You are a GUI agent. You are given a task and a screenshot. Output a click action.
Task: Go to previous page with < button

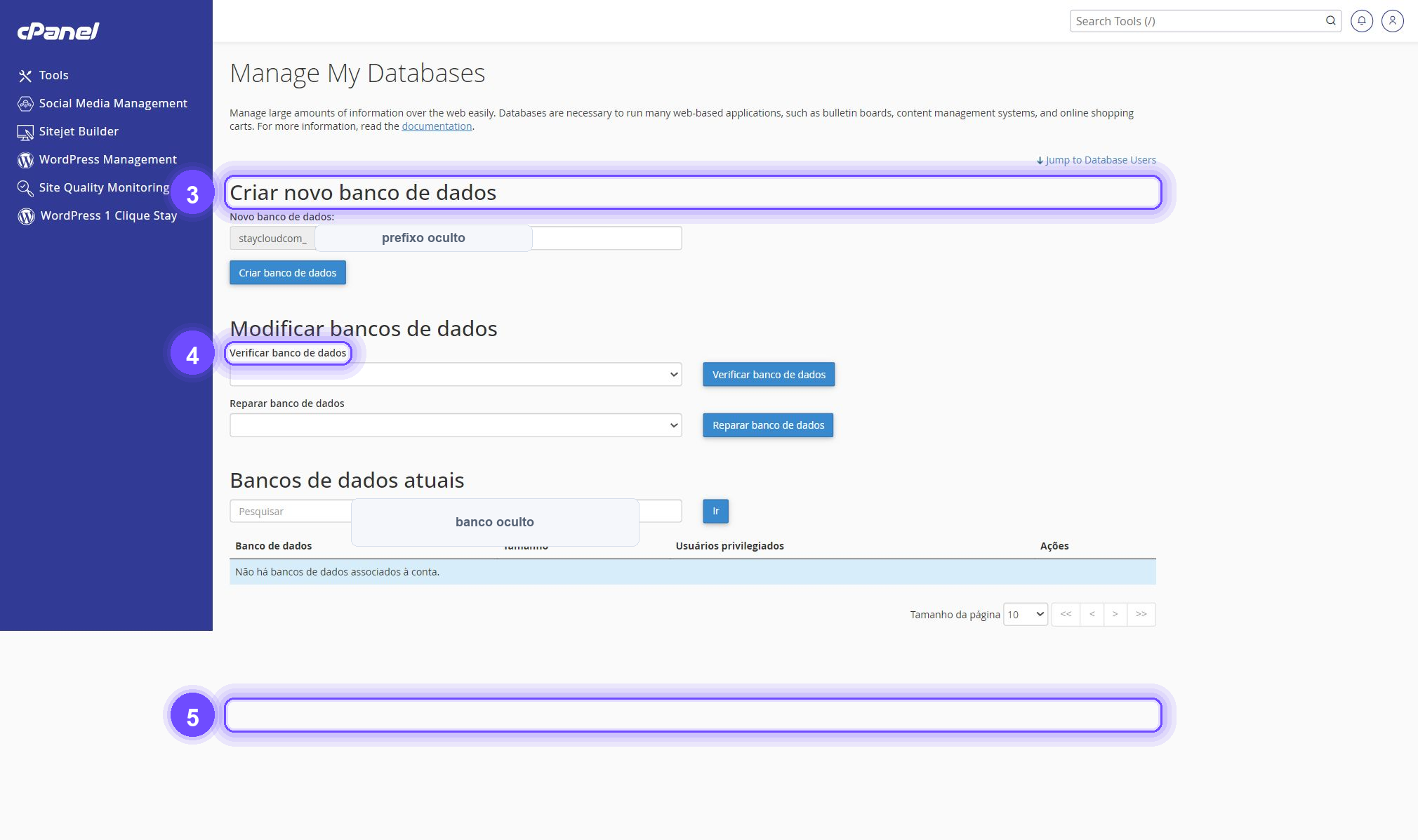(x=1092, y=615)
